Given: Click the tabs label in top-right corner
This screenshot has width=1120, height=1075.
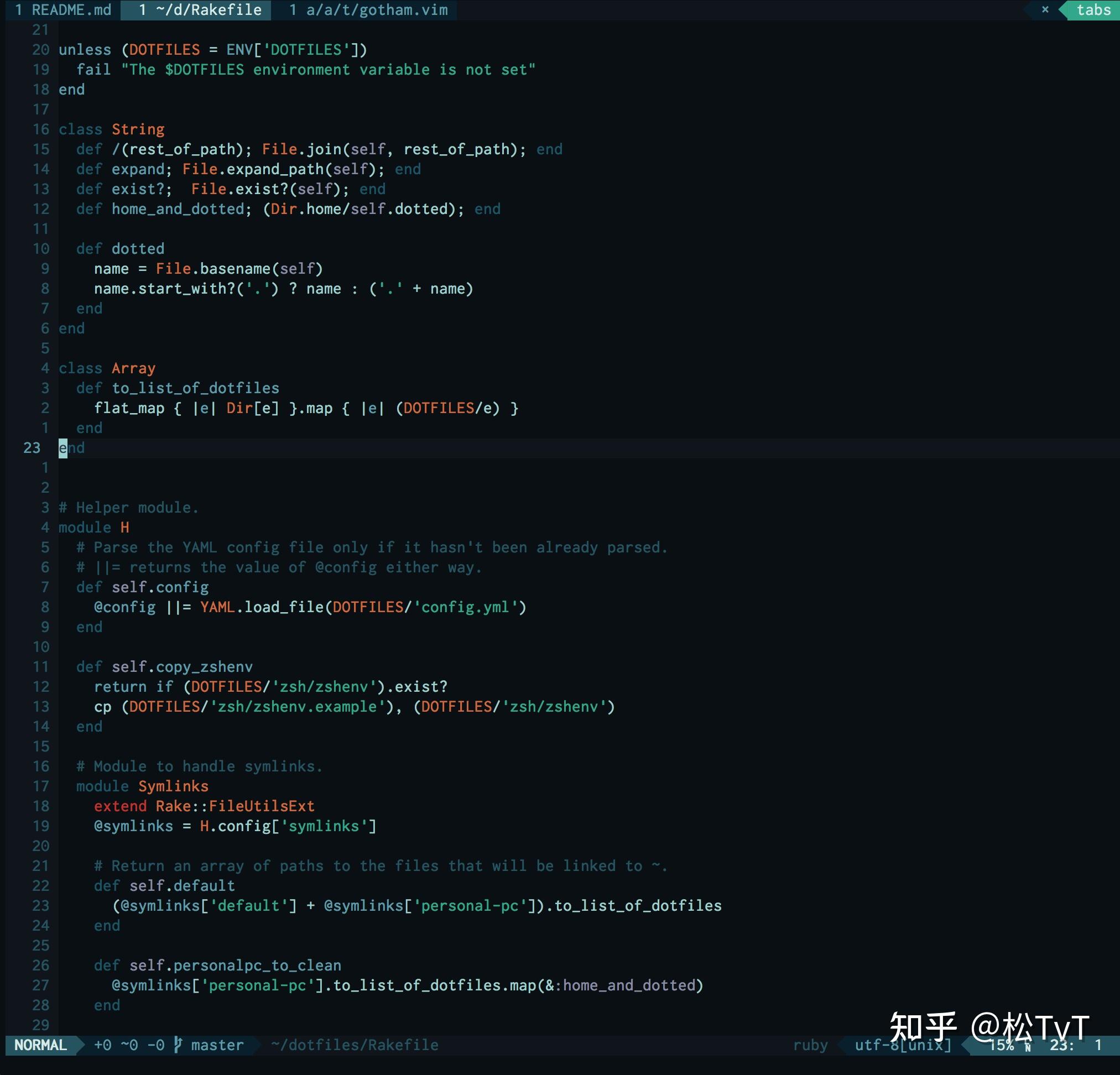Looking at the screenshot, I should [x=1093, y=10].
